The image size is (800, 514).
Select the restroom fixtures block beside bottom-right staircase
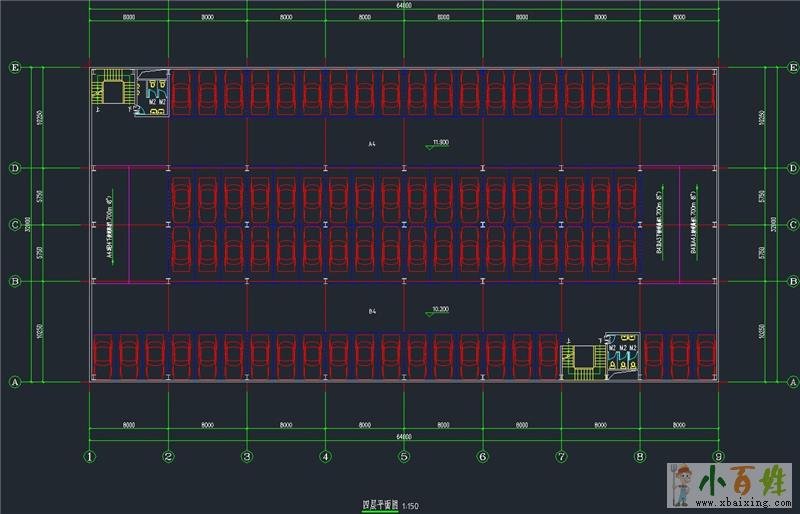tap(622, 356)
